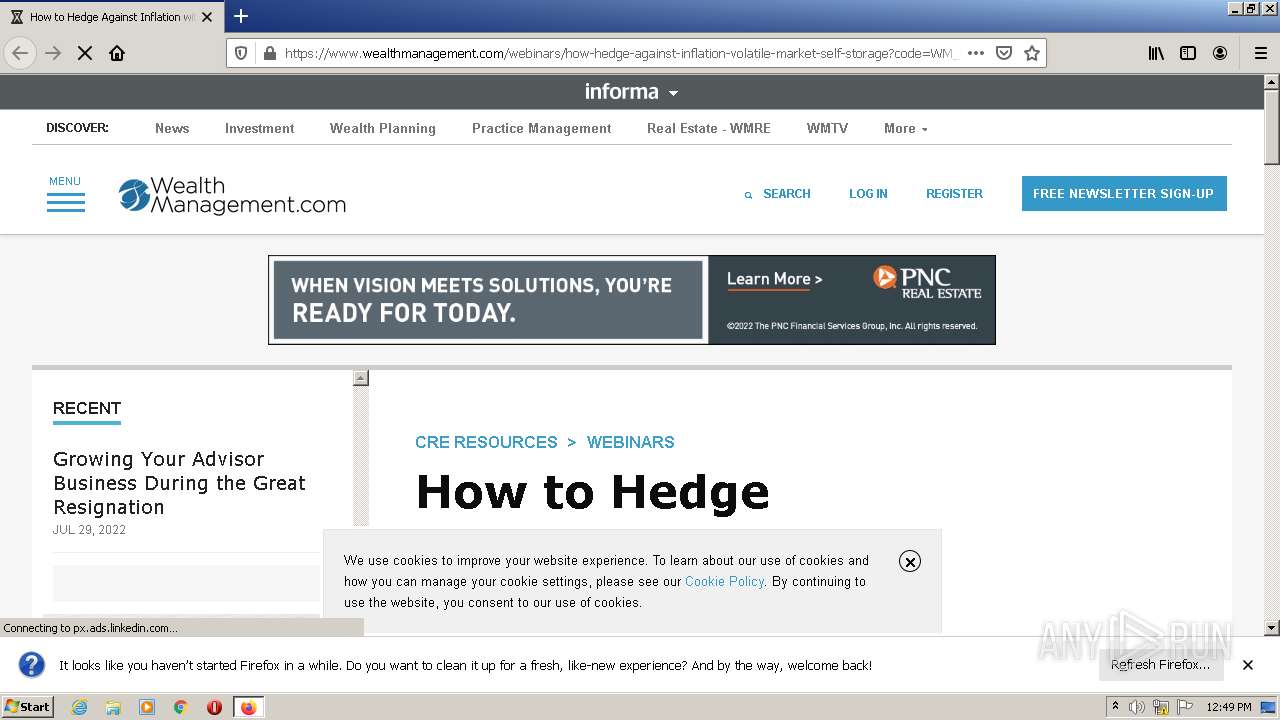Screen dimensions: 1280x720
Task: Click the show desktop monitor icon
Action: (x=1269, y=707)
